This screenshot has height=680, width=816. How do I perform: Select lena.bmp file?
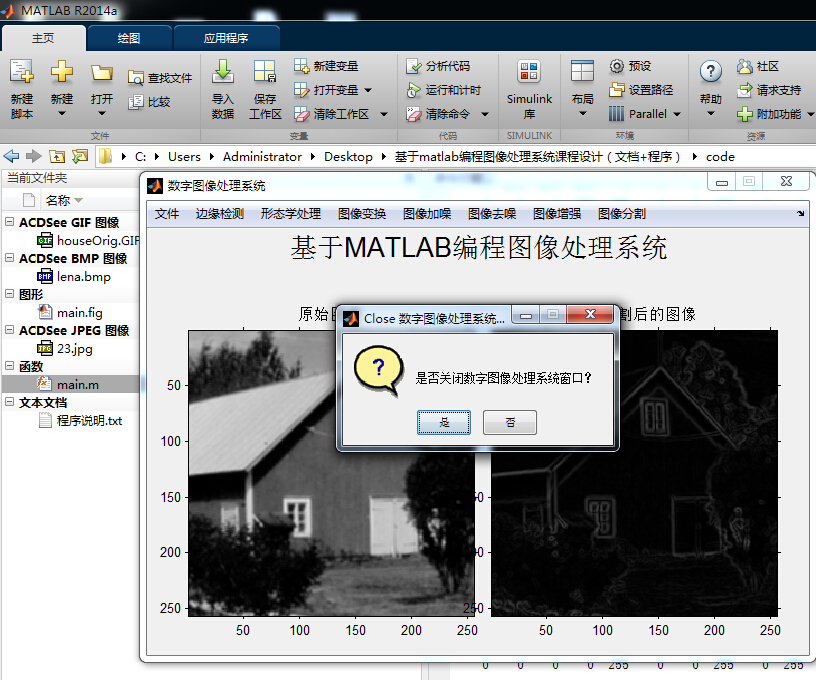click(x=74, y=276)
